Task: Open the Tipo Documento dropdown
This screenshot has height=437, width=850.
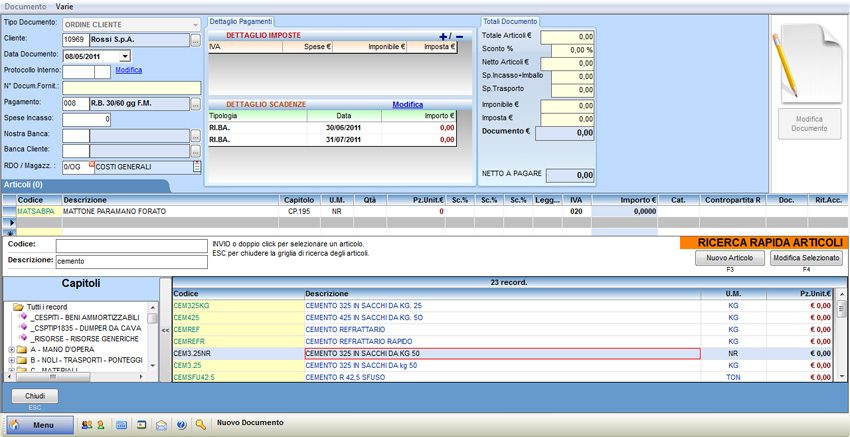Action: 194,24
